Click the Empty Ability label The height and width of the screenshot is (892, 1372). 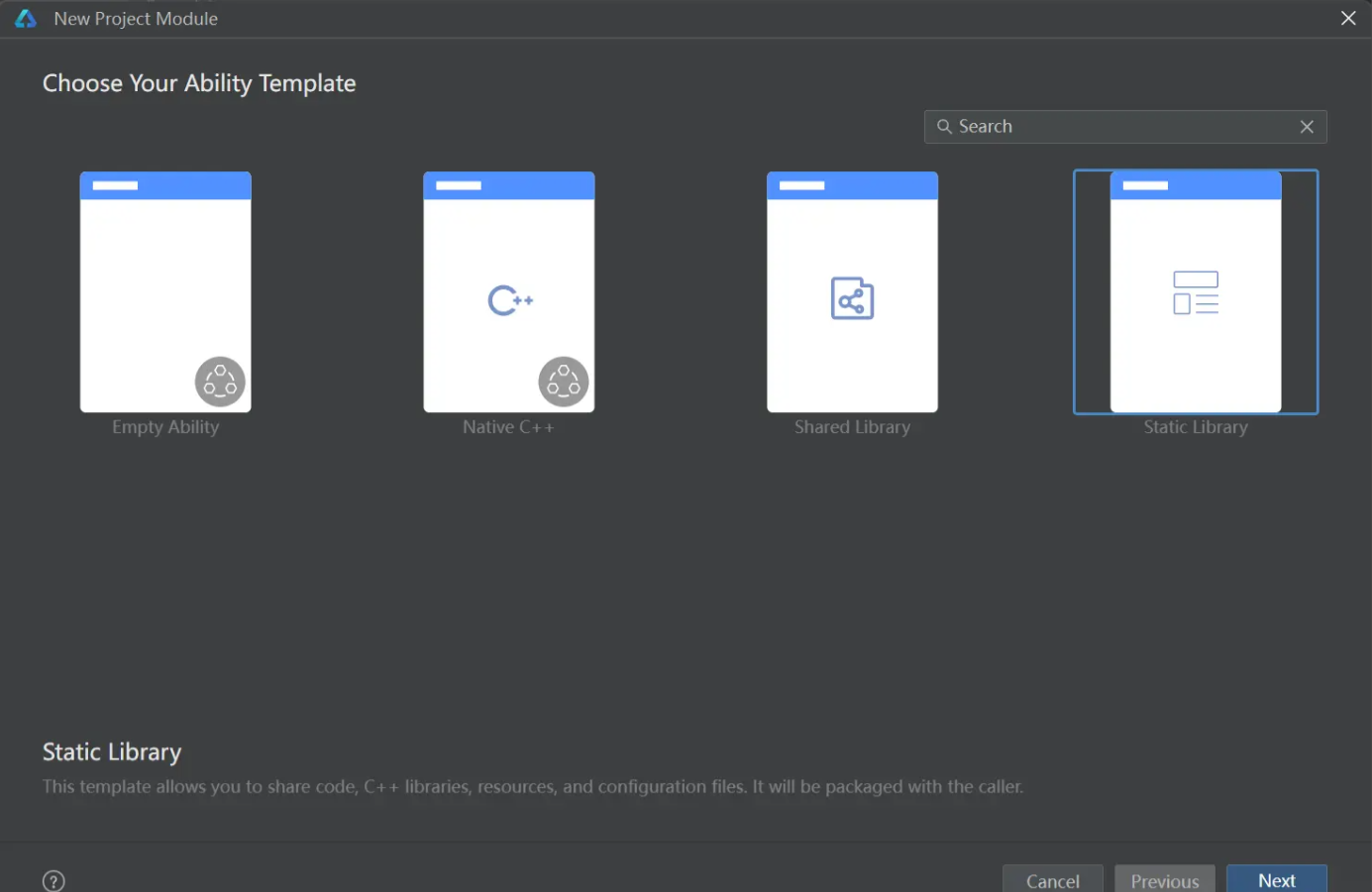(x=165, y=427)
